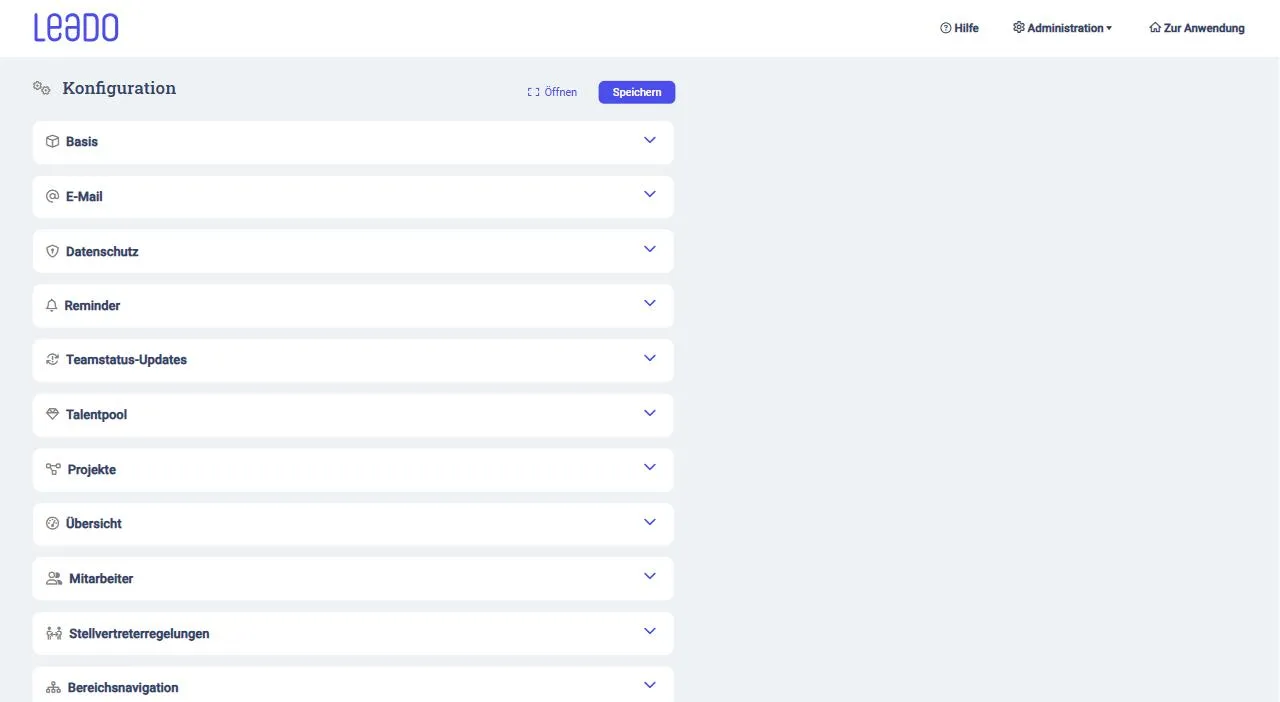The height and width of the screenshot is (702, 1280).
Task: Click the Basis cube icon
Action: coord(53,142)
